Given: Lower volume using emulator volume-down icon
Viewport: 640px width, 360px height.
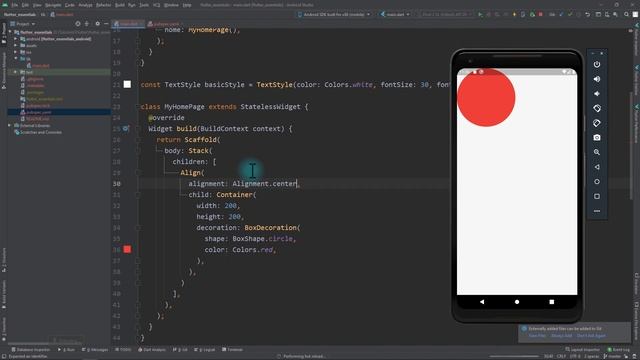Looking at the screenshot, I should [x=597, y=94].
